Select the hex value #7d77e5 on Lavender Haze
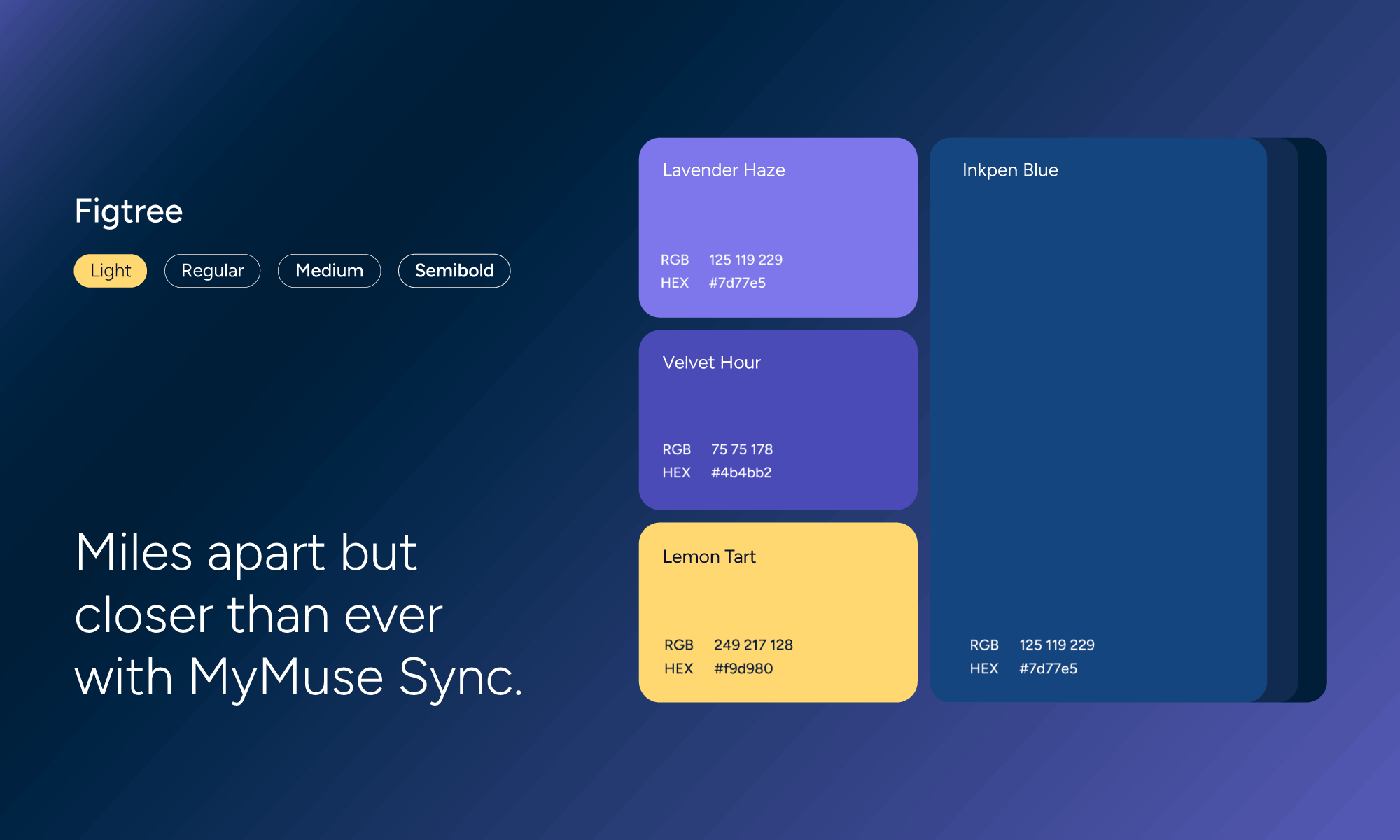This screenshot has height=840, width=1400. [x=737, y=283]
